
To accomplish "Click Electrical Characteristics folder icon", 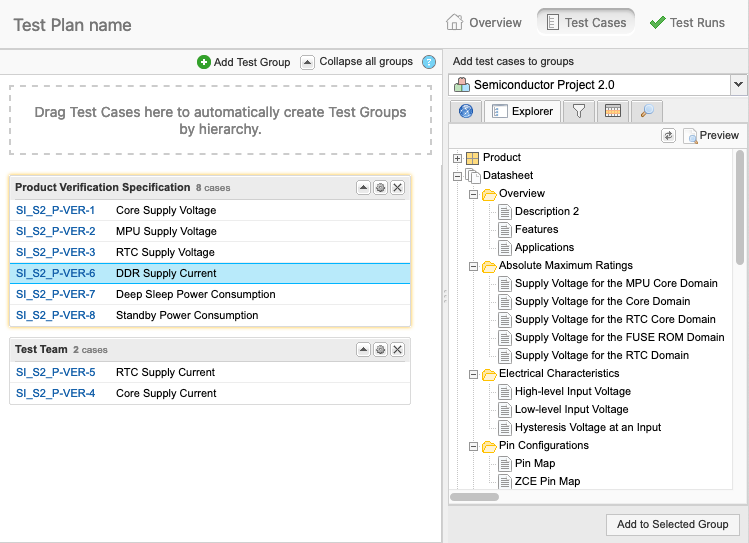I will click(489, 374).
